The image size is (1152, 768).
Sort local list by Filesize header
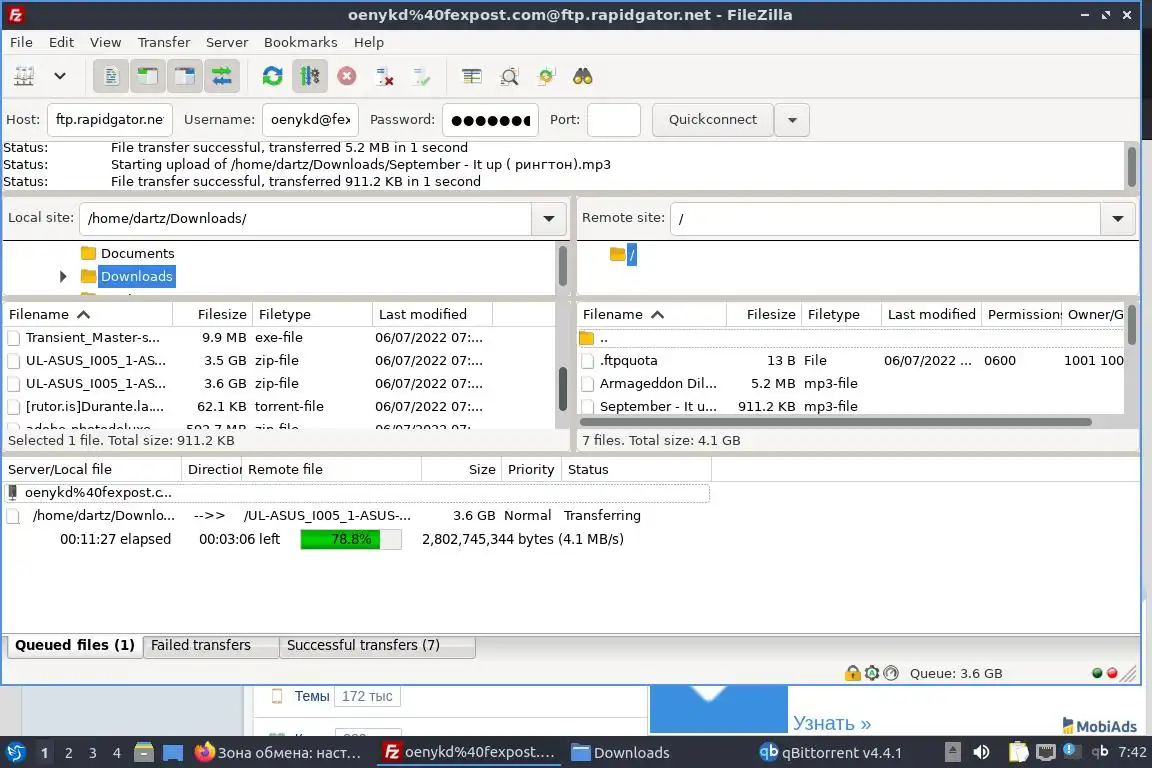tap(213, 315)
